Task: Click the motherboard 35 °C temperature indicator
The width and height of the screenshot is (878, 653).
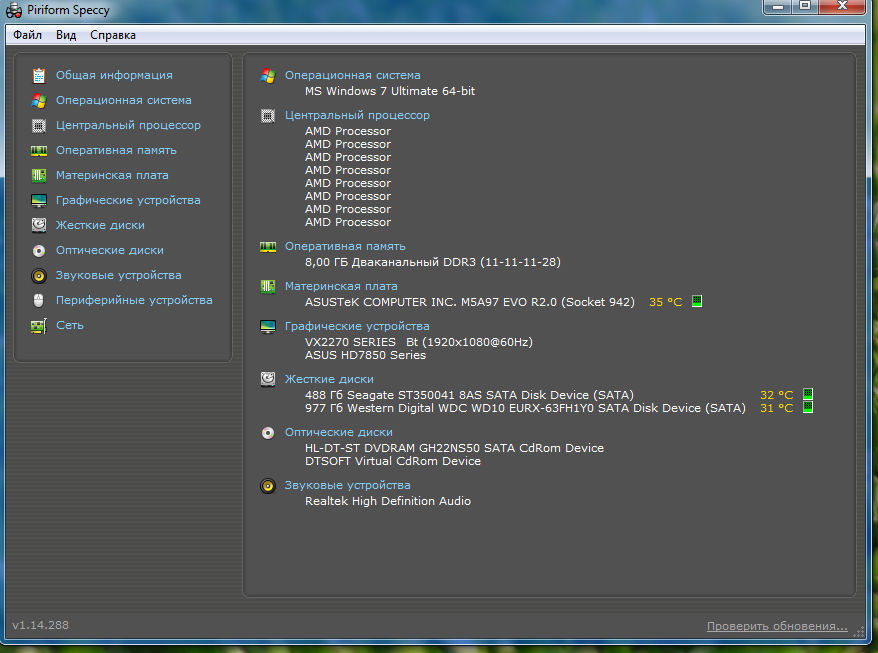Action: (x=666, y=301)
